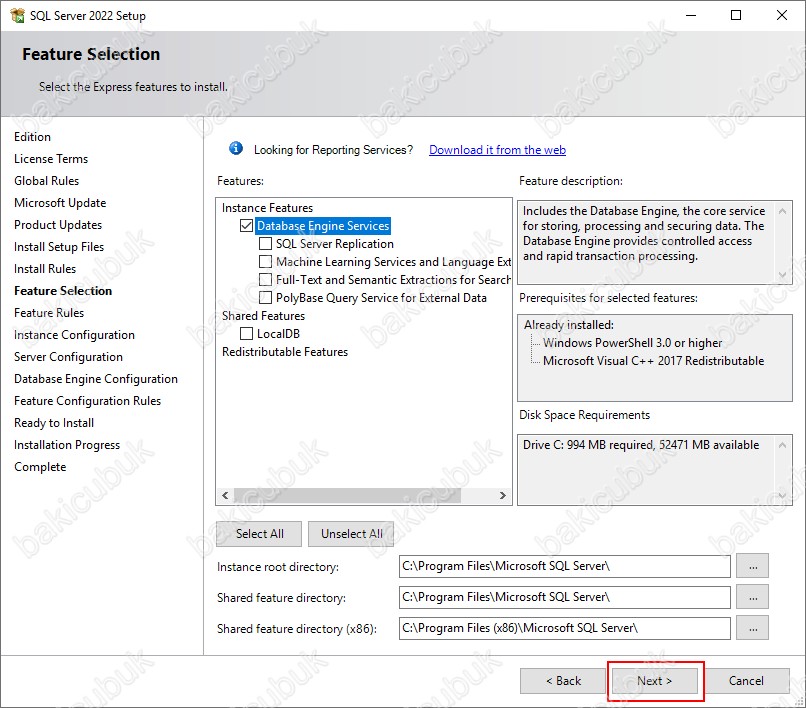This screenshot has width=806, height=708.
Task: Select the Edition step in the sidebar
Action: [x=32, y=137]
